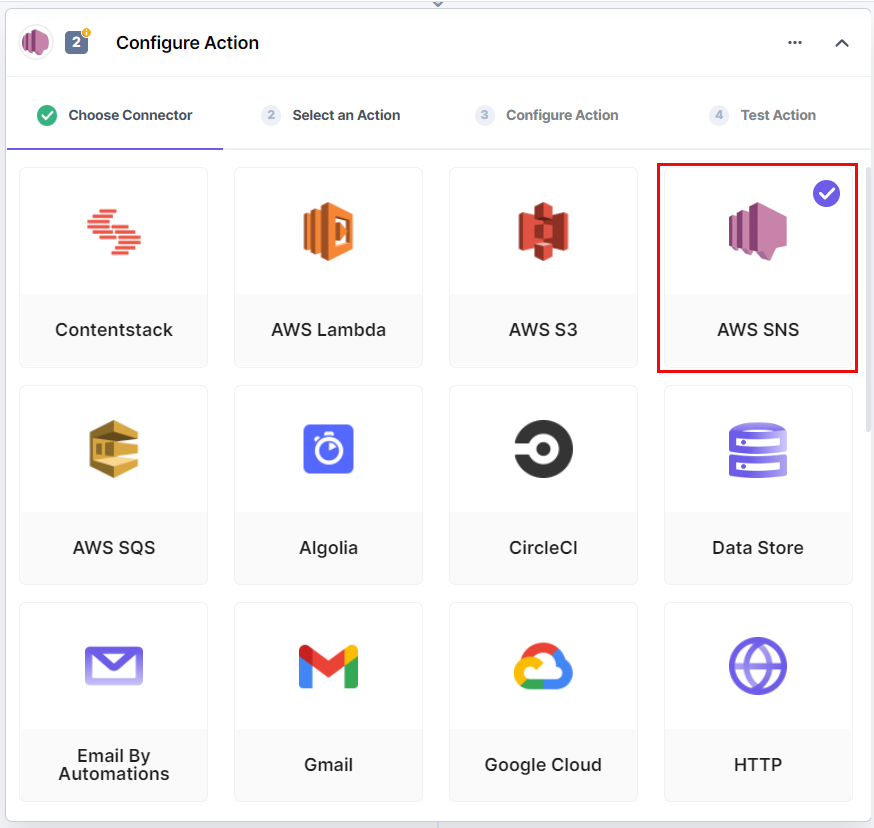Click the Algolia label
The image size is (874, 828).
pyautogui.click(x=328, y=548)
